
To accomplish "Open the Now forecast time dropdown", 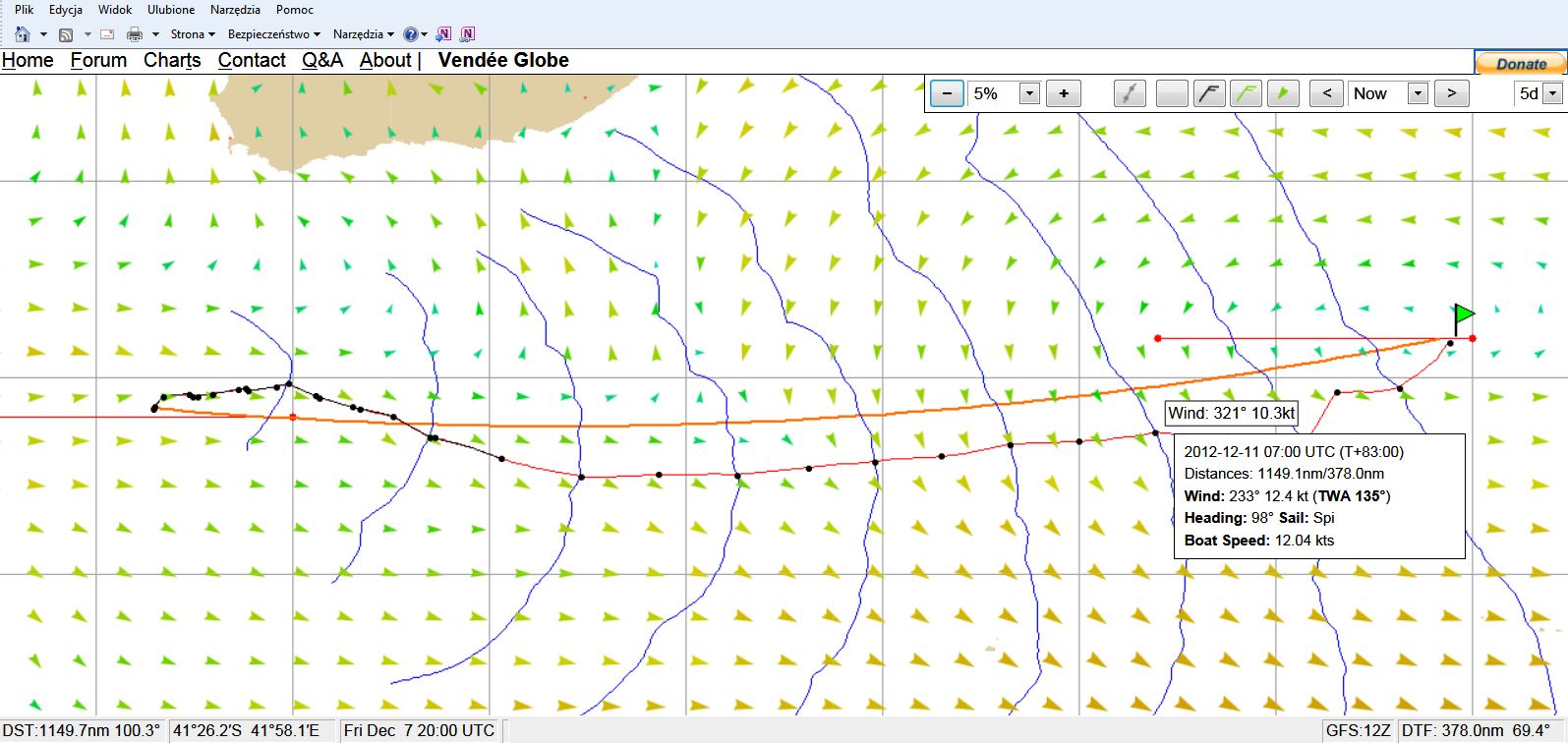I will click(1417, 94).
